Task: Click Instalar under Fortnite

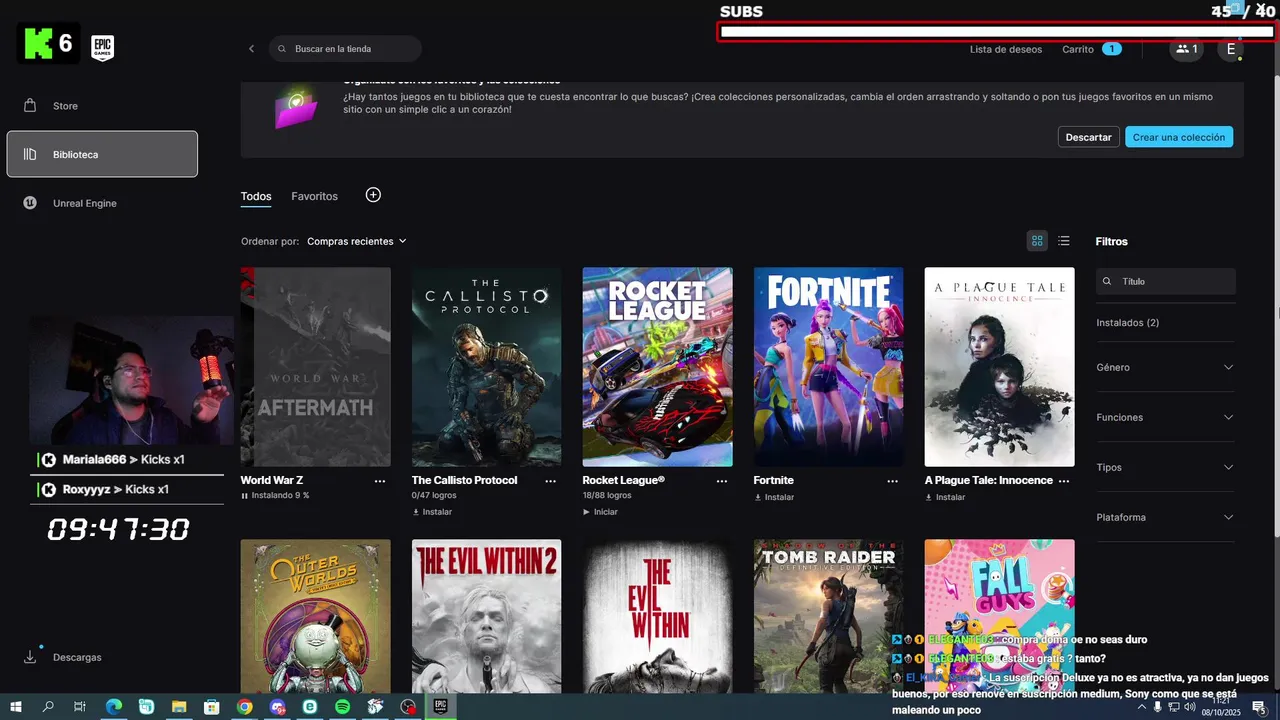Action: pos(774,497)
